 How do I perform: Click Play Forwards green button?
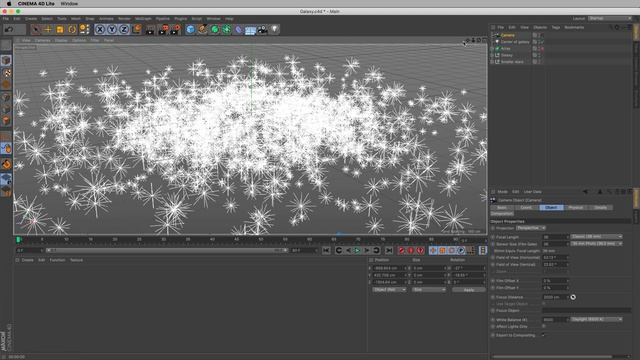(357, 250)
